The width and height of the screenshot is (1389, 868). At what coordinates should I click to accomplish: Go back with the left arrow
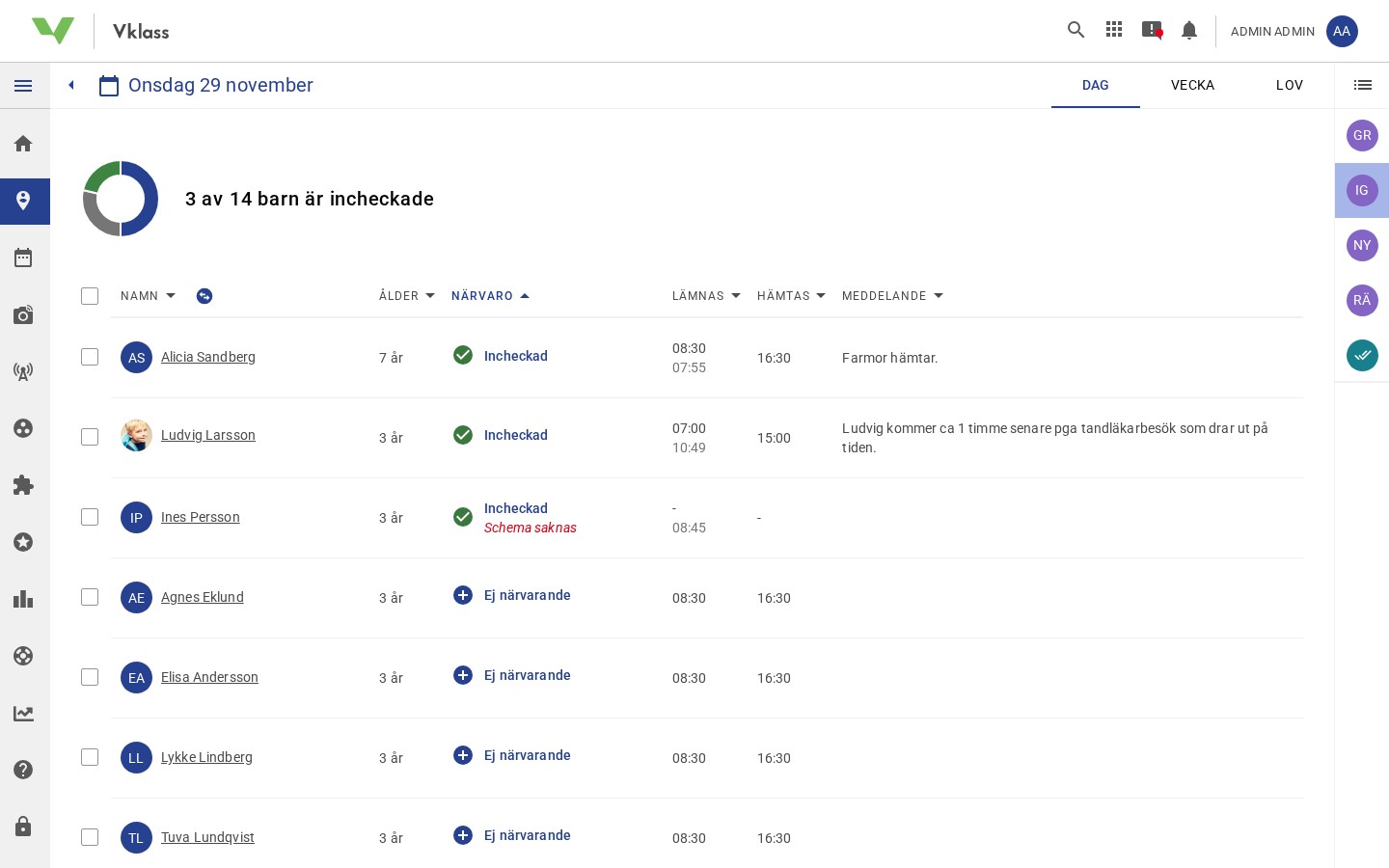tap(71, 85)
